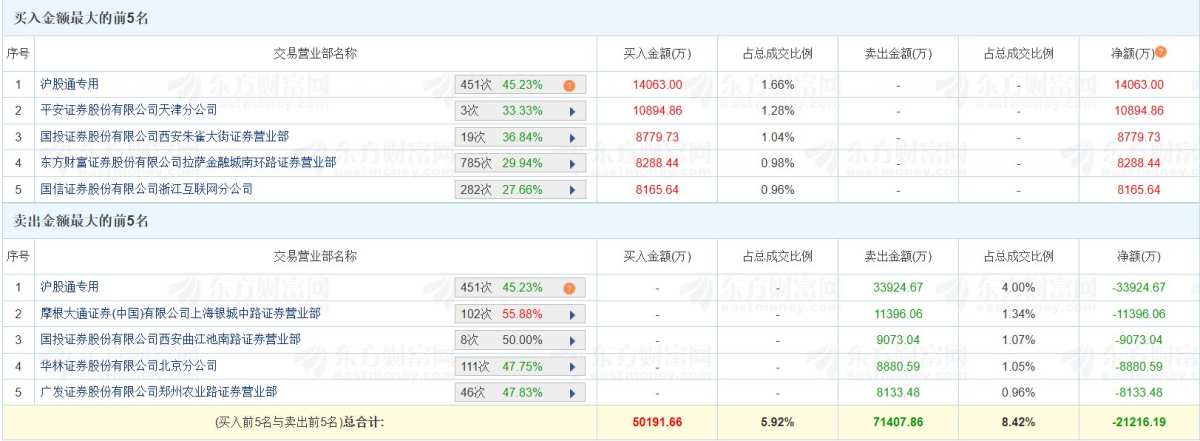Select sell amount 8880.59 cell
The image size is (1200, 441).
(x=897, y=366)
